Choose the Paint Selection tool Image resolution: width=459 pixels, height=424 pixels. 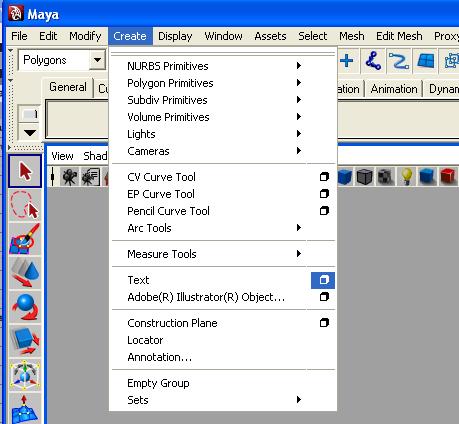click(x=25, y=239)
